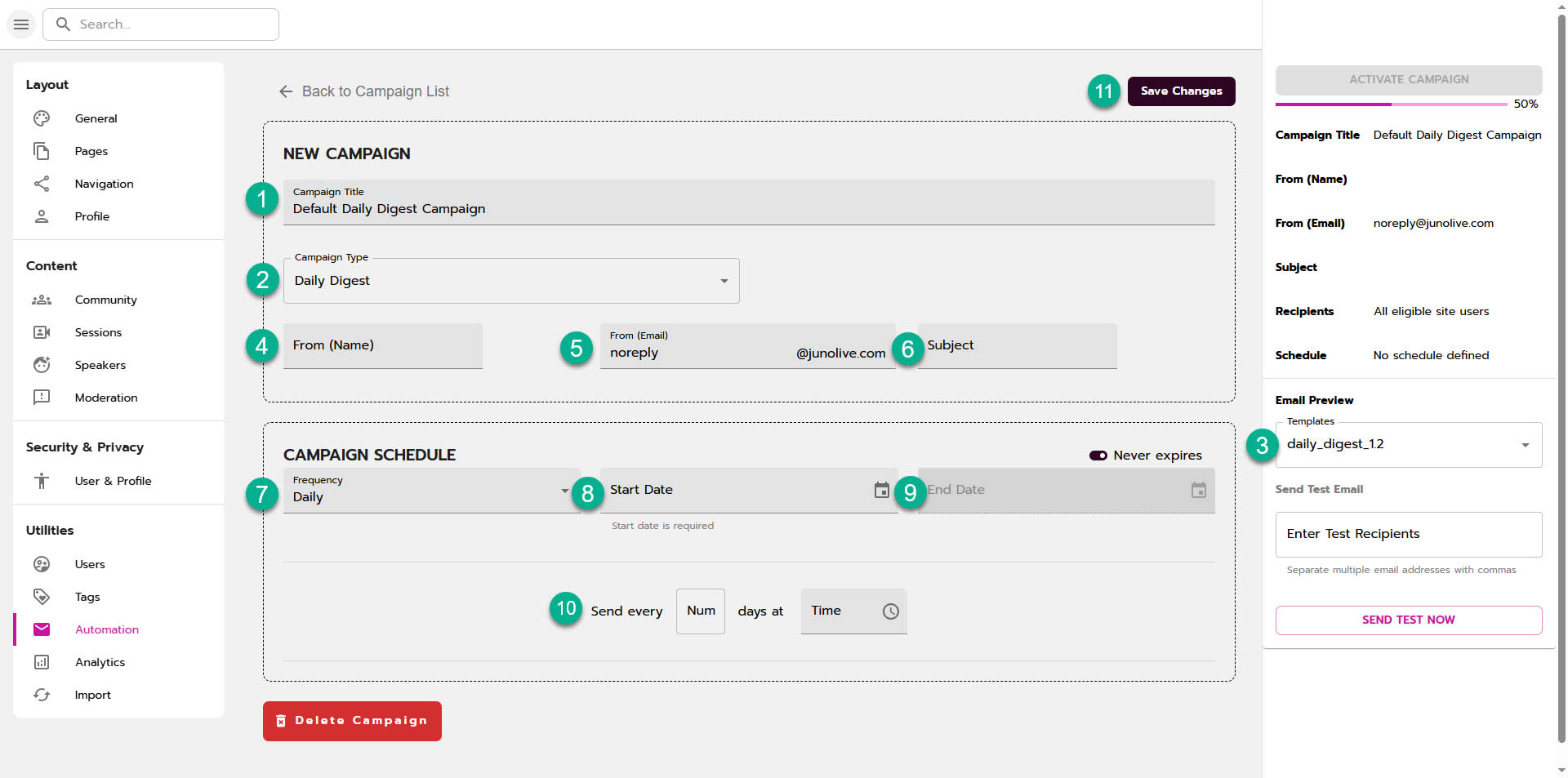Click the Save Changes button
Viewport: 1568px width, 778px height.
[1181, 91]
